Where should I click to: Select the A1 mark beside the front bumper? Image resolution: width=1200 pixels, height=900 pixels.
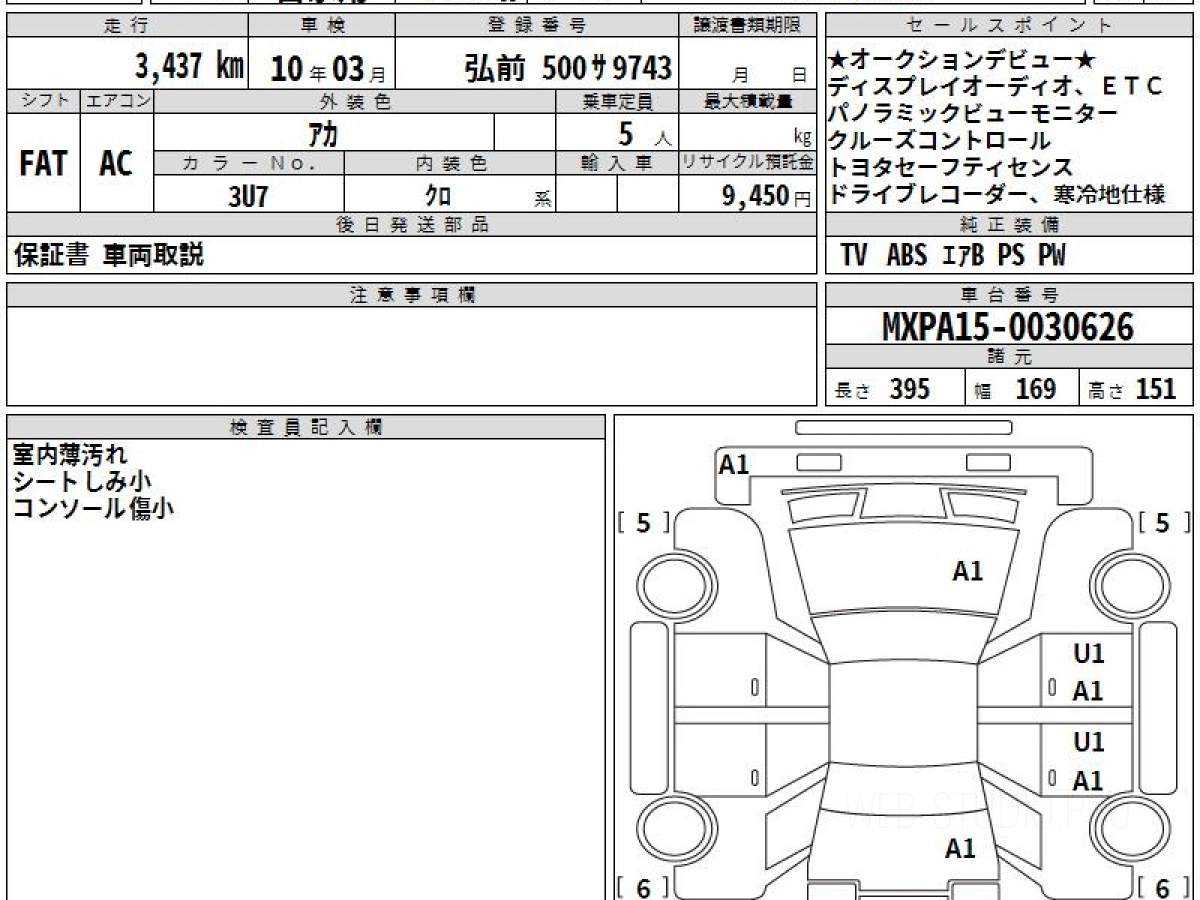734,464
